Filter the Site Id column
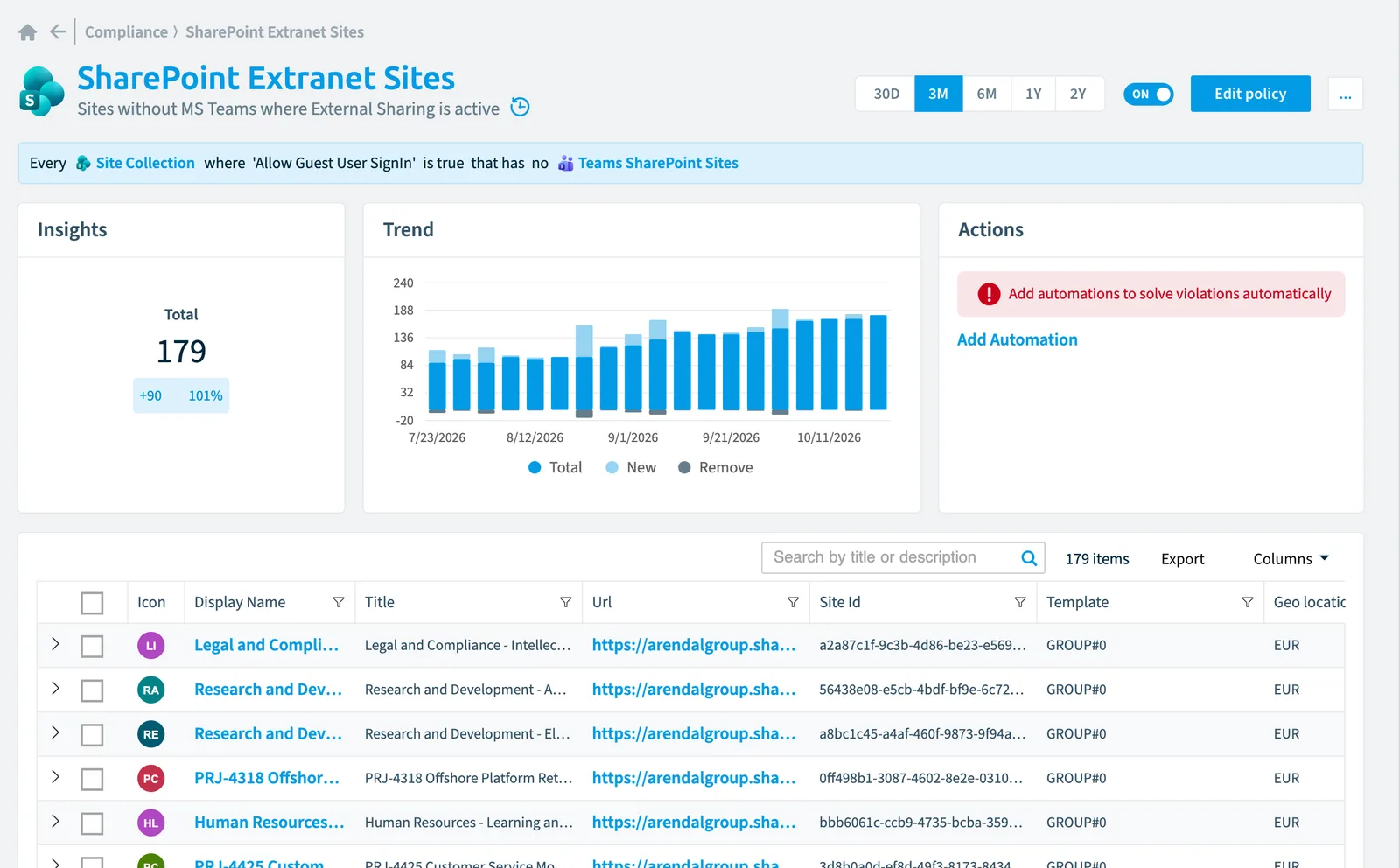The height and width of the screenshot is (868, 1400). tap(1020, 602)
